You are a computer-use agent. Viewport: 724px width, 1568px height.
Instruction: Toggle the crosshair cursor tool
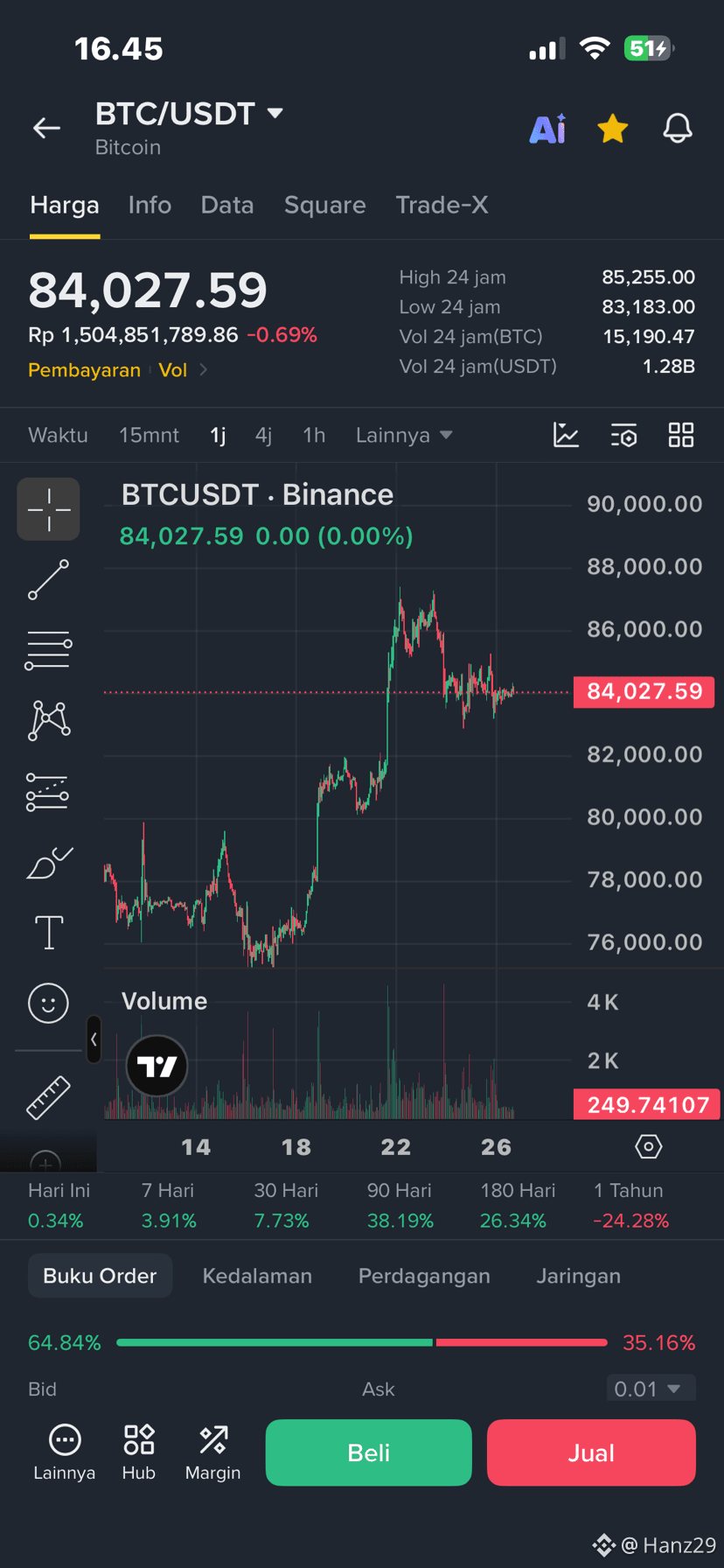coord(48,509)
